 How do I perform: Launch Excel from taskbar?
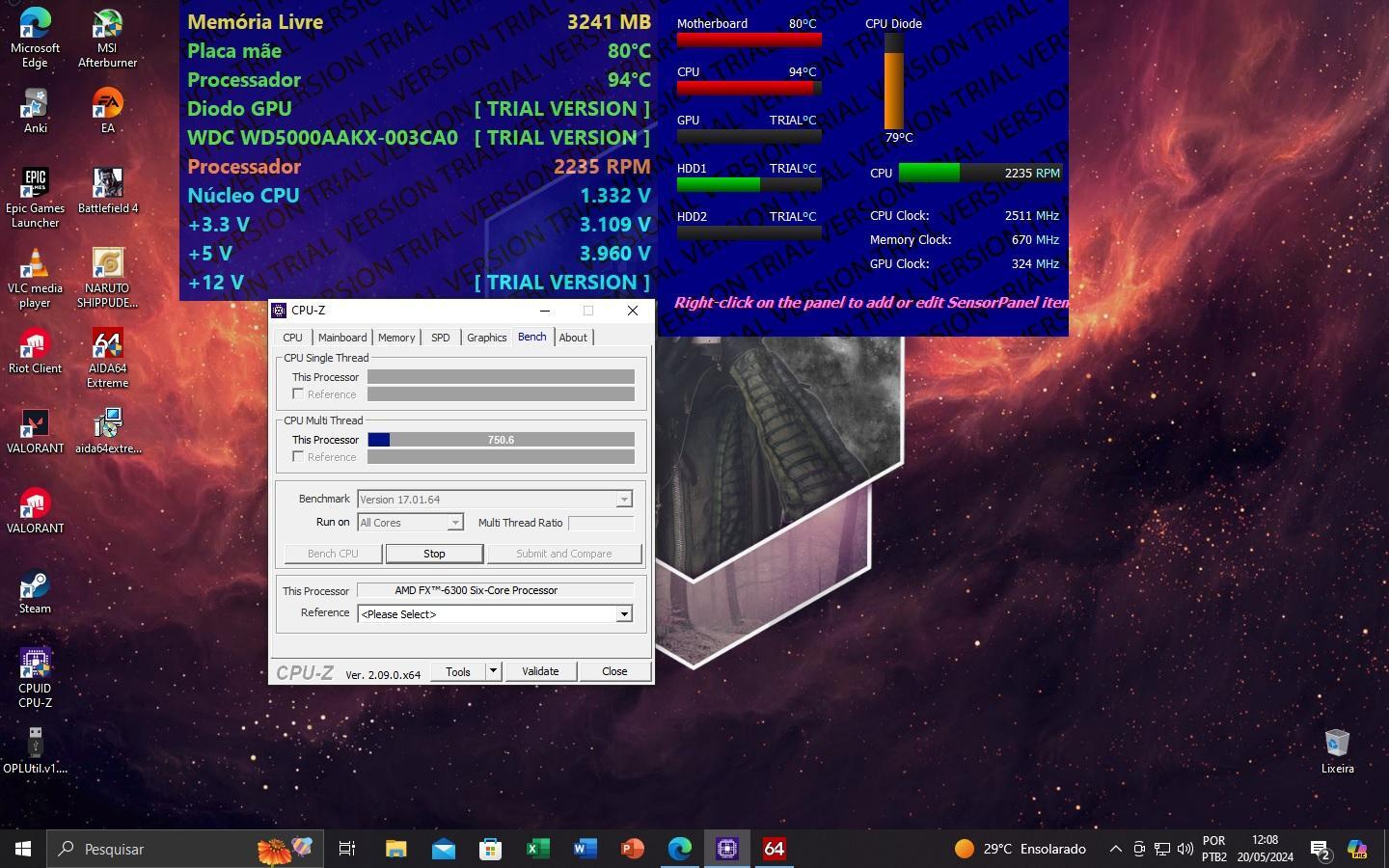click(537, 849)
